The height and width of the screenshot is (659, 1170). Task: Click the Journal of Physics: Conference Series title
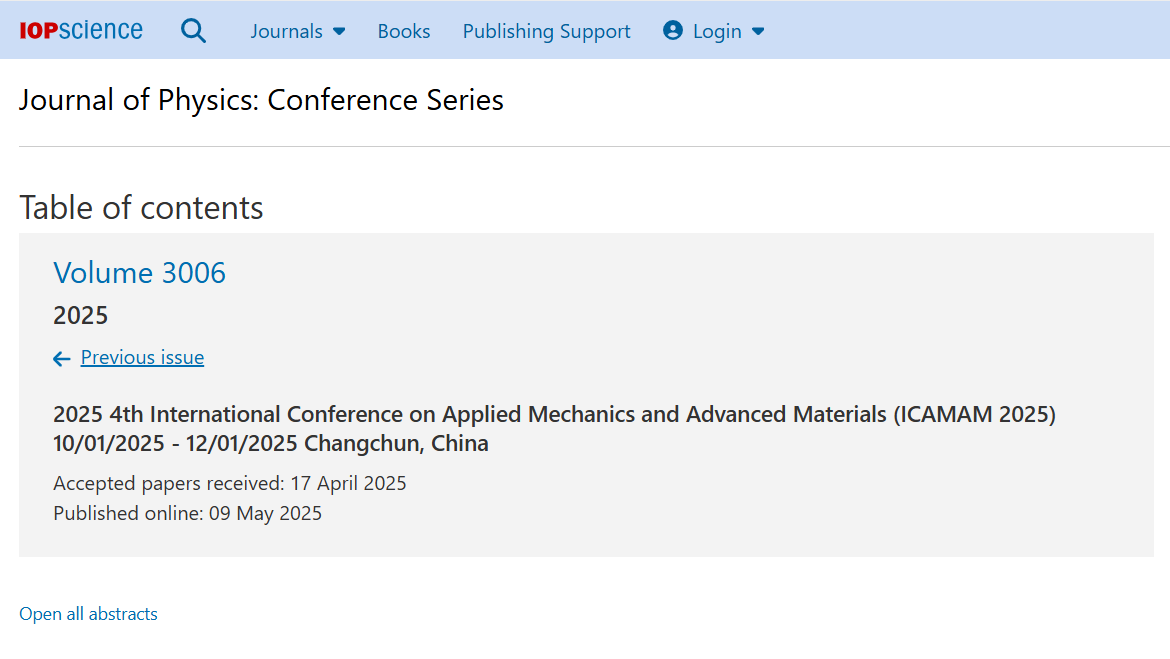pos(261,100)
